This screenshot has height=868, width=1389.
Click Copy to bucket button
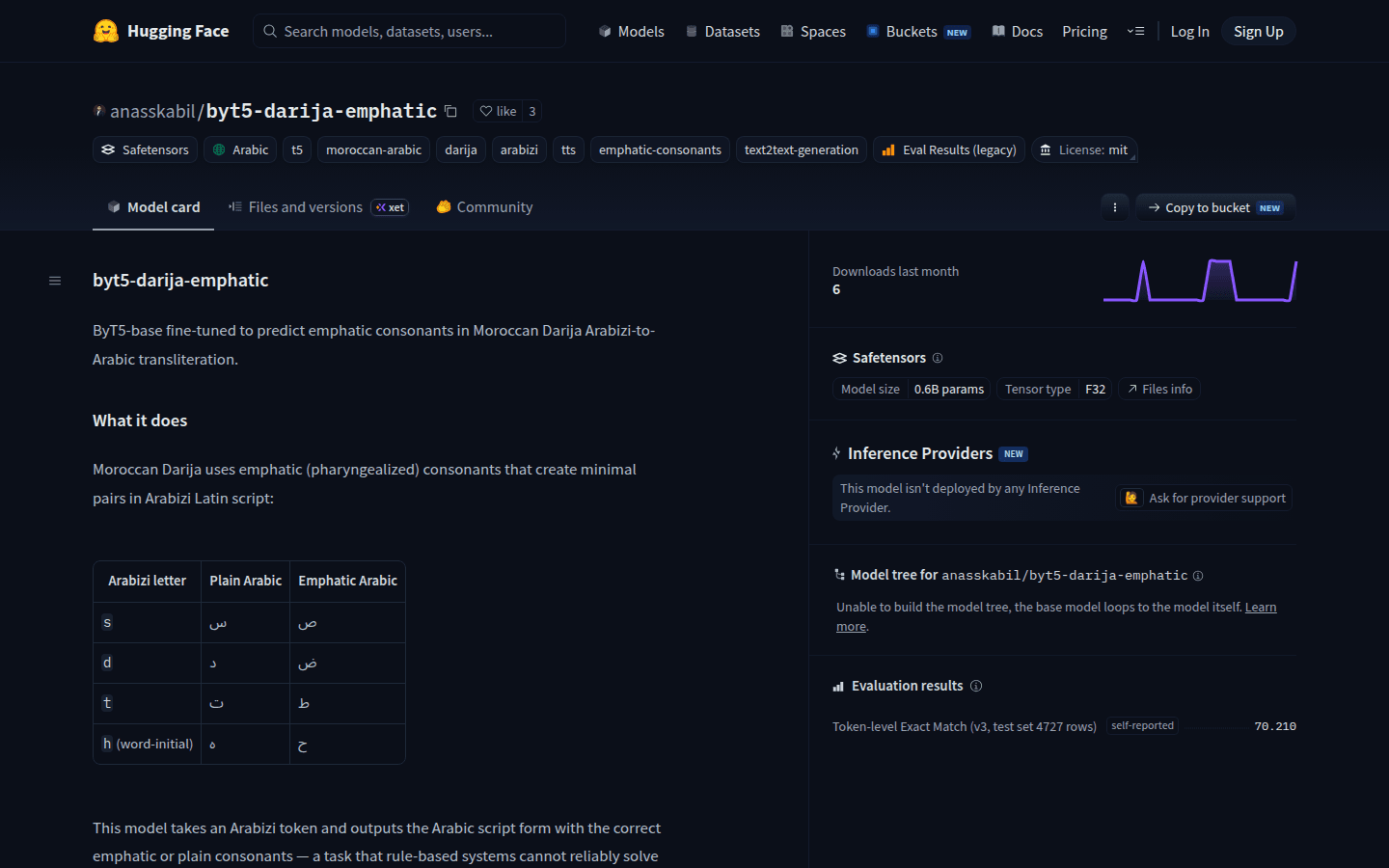tap(1215, 207)
